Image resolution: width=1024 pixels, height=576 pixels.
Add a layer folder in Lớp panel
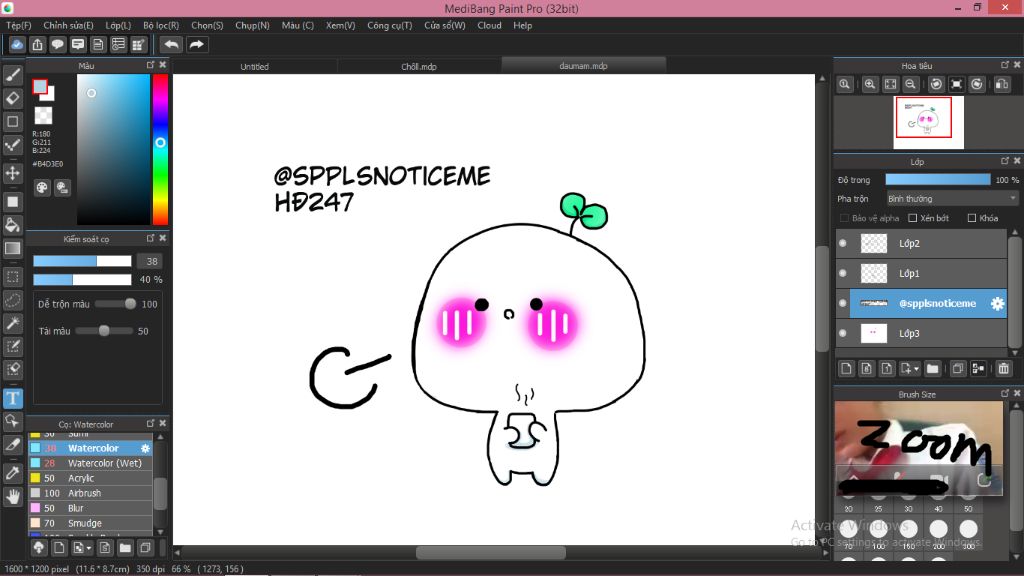(933, 369)
